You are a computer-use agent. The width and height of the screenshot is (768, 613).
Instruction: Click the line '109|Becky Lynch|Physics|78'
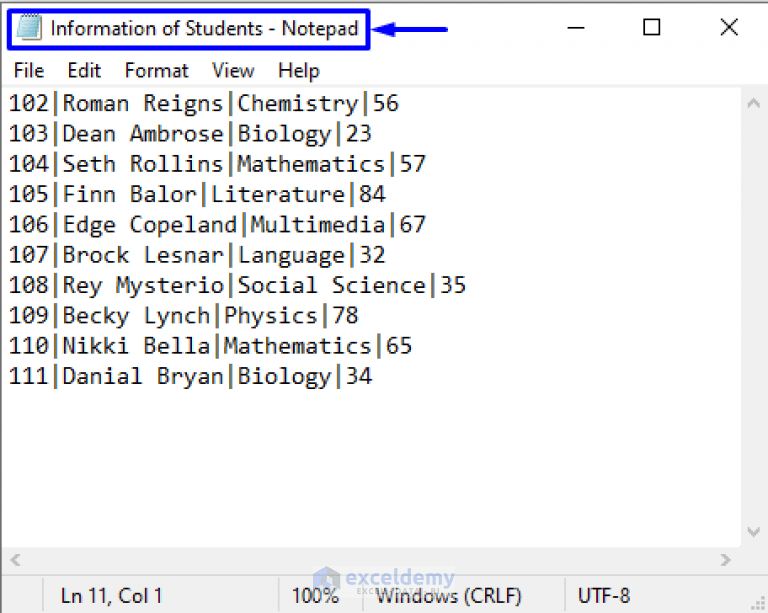point(184,316)
